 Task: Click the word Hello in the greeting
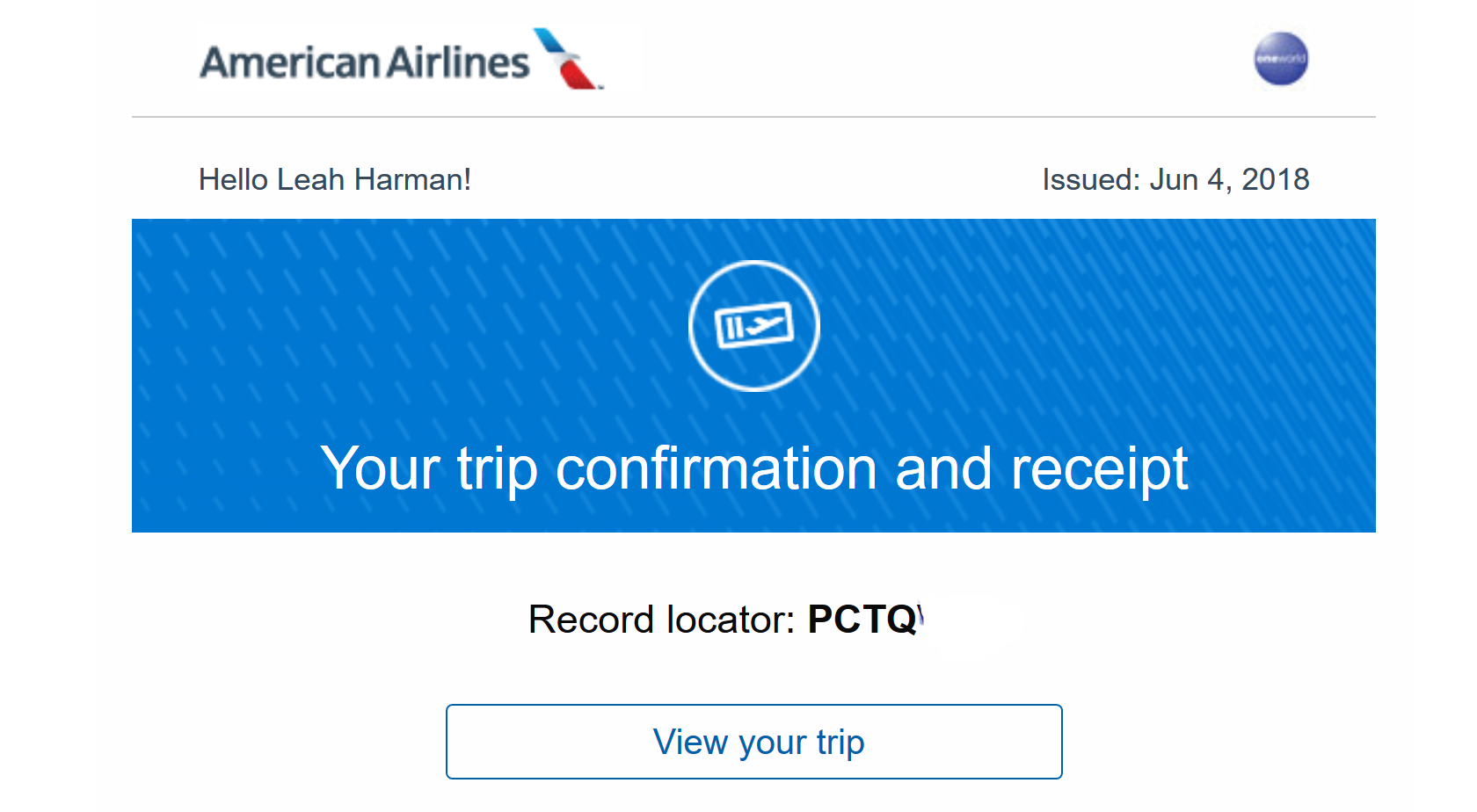pyautogui.click(x=233, y=179)
